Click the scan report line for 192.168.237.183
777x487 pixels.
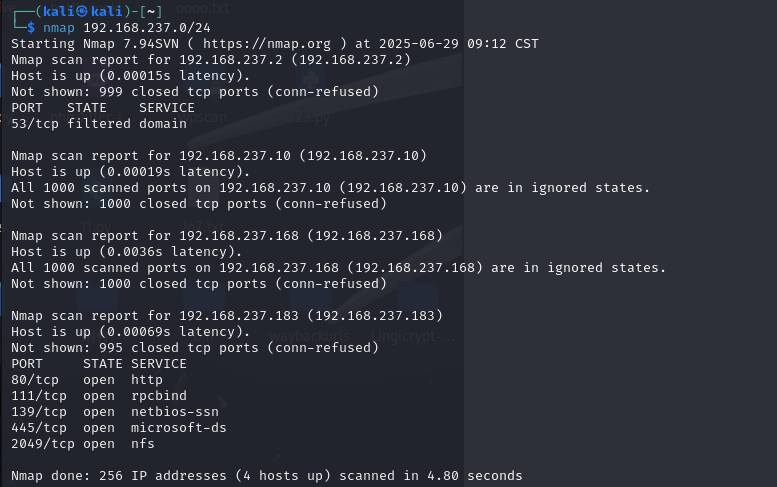point(226,316)
